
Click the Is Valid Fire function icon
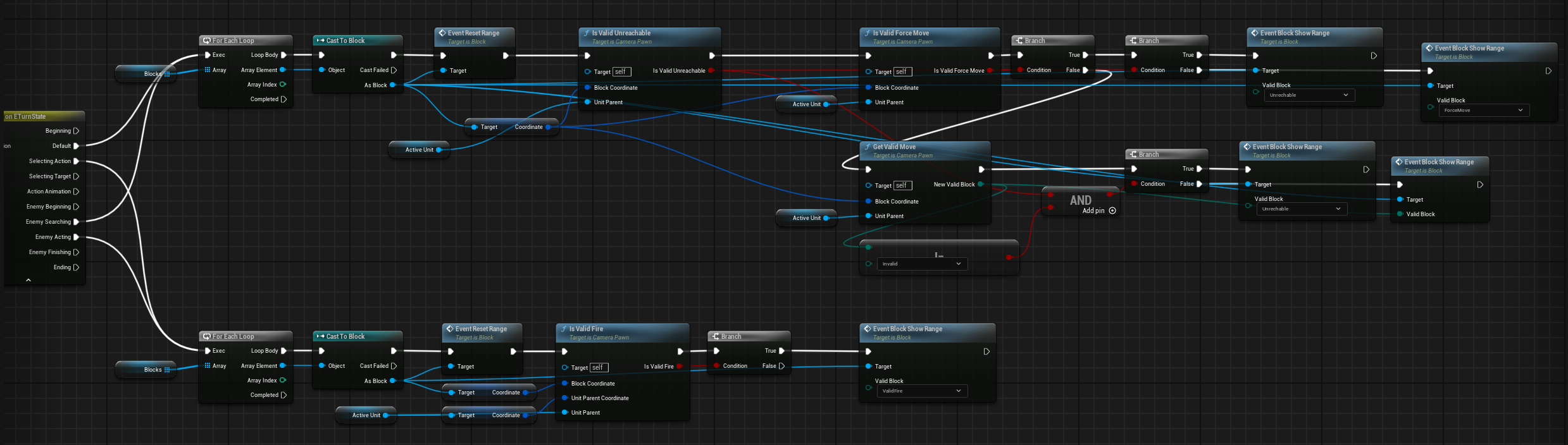563,329
